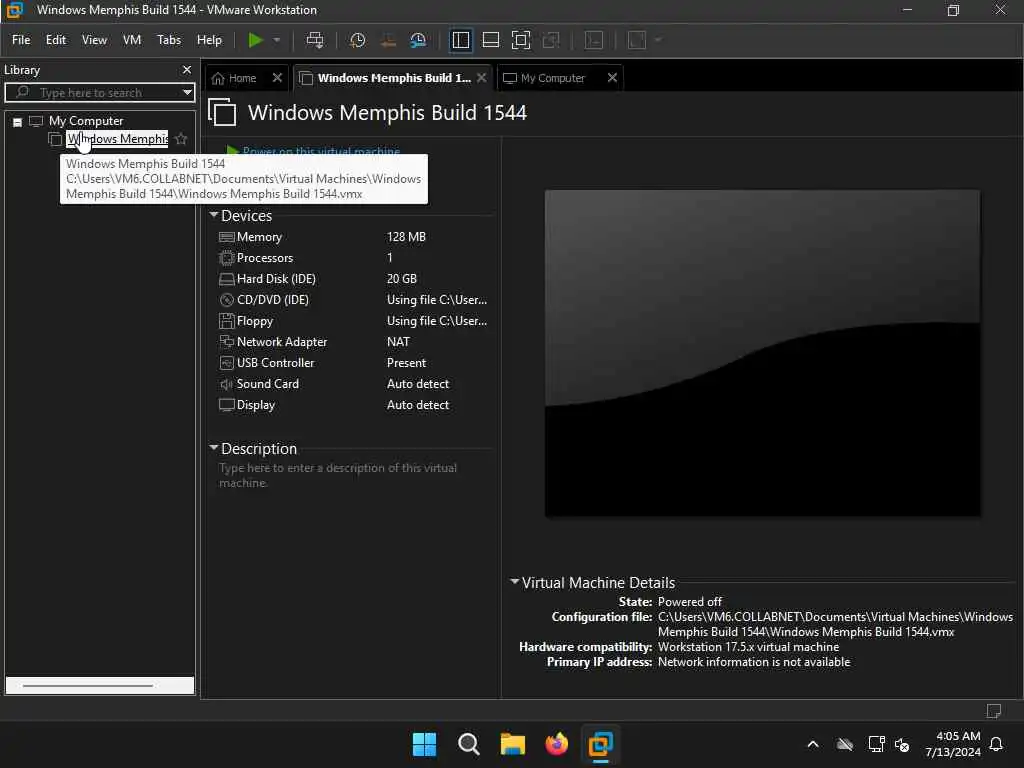Open the VM menu
This screenshot has width=1024, height=768.
coord(132,40)
